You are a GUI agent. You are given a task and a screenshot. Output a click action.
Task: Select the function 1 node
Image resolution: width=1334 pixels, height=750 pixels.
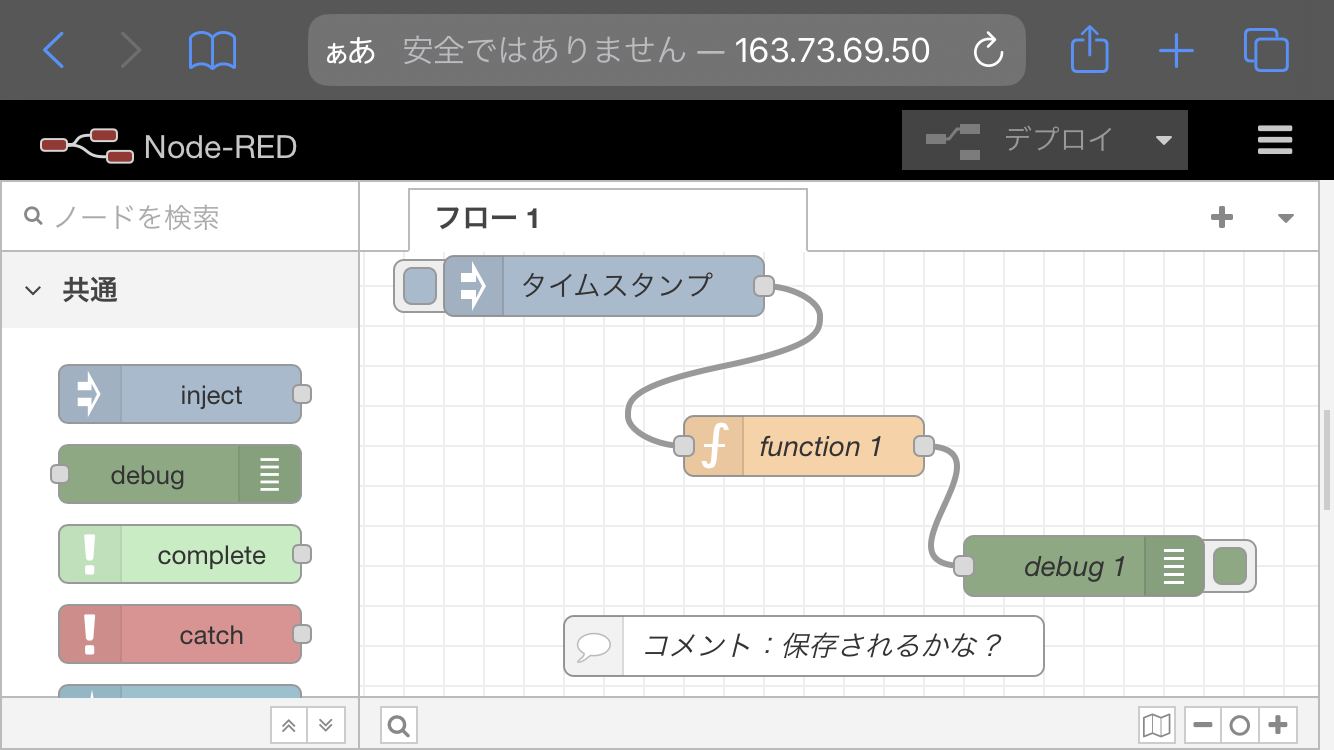(x=804, y=446)
